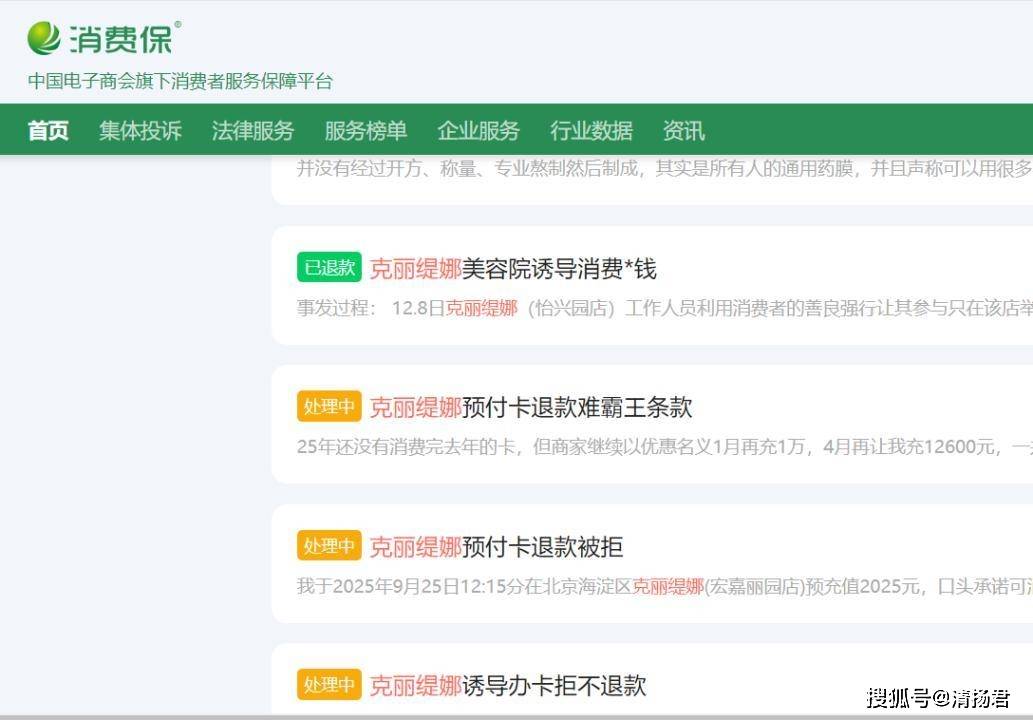The height and width of the screenshot is (720, 1033).
Task: Click the summary text starting 25年还没有消费完
Action: (x=660, y=447)
